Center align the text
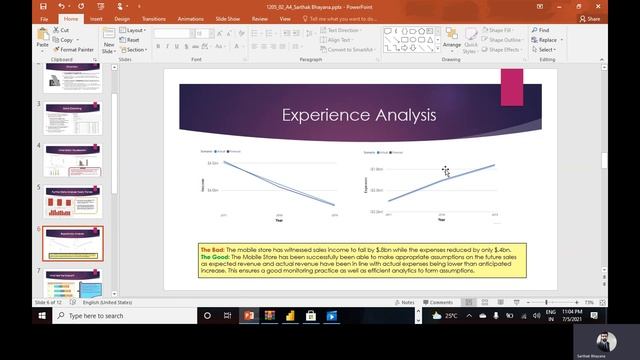 pyautogui.click(x=264, y=47)
